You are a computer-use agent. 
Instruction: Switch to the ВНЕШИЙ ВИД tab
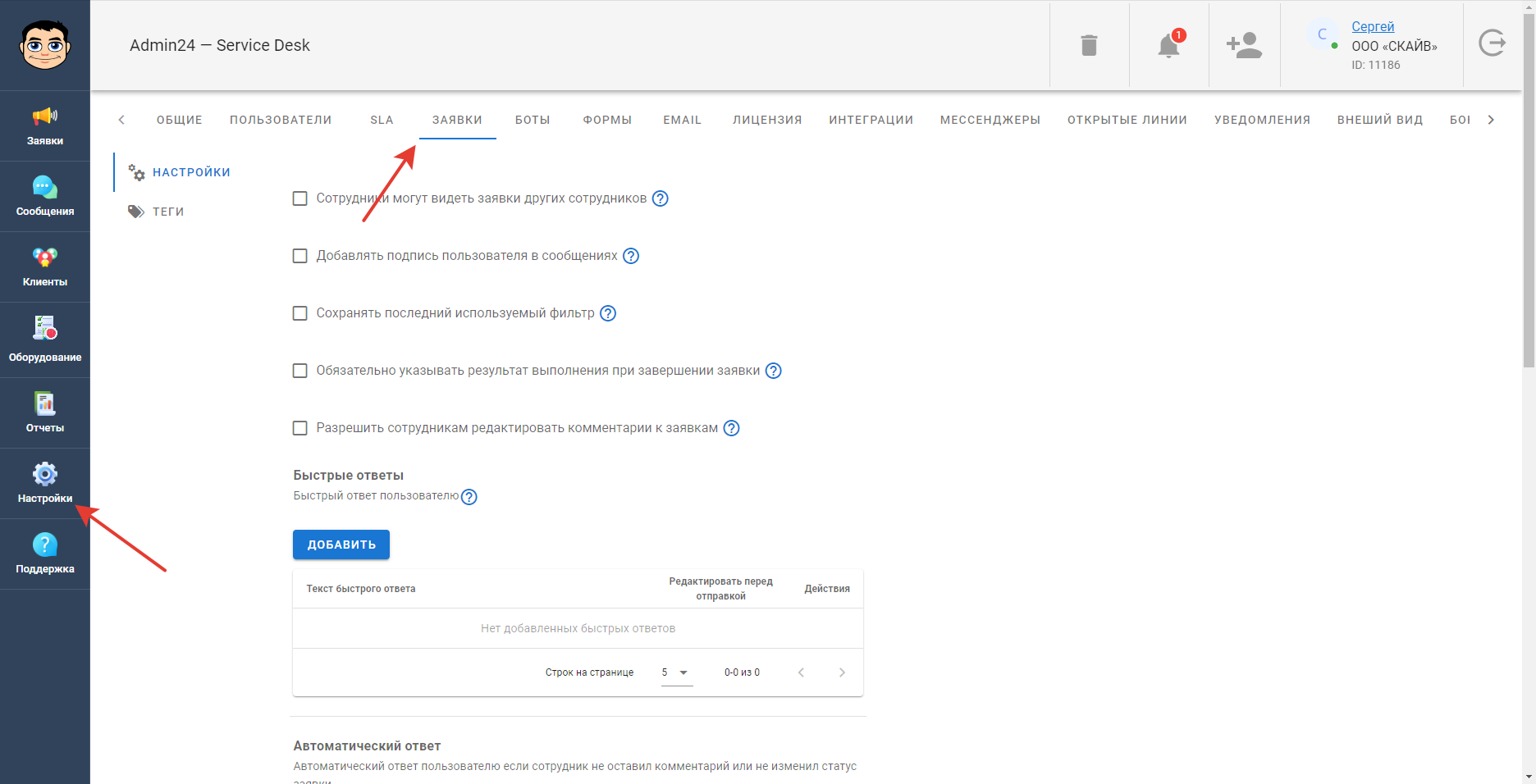pos(1380,120)
